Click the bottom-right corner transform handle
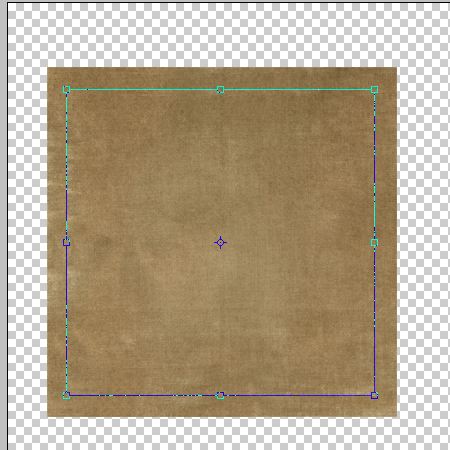This screenshot has width=450, height=450. click(x=374, y=395)
